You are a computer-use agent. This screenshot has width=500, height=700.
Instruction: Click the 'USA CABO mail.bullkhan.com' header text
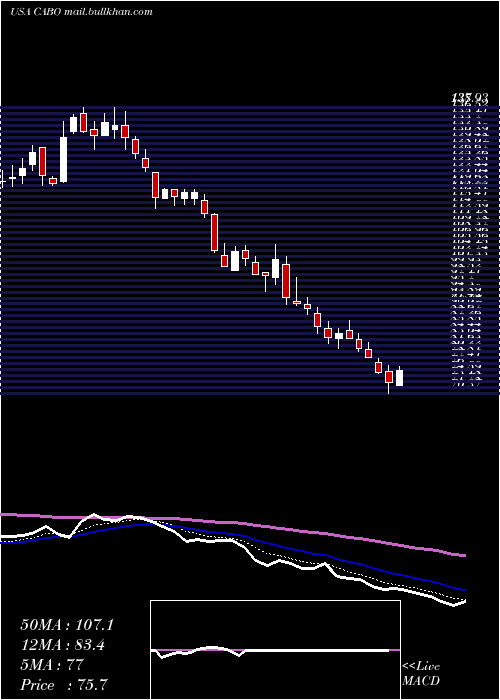pyautogui.click(x=81, y=12)
